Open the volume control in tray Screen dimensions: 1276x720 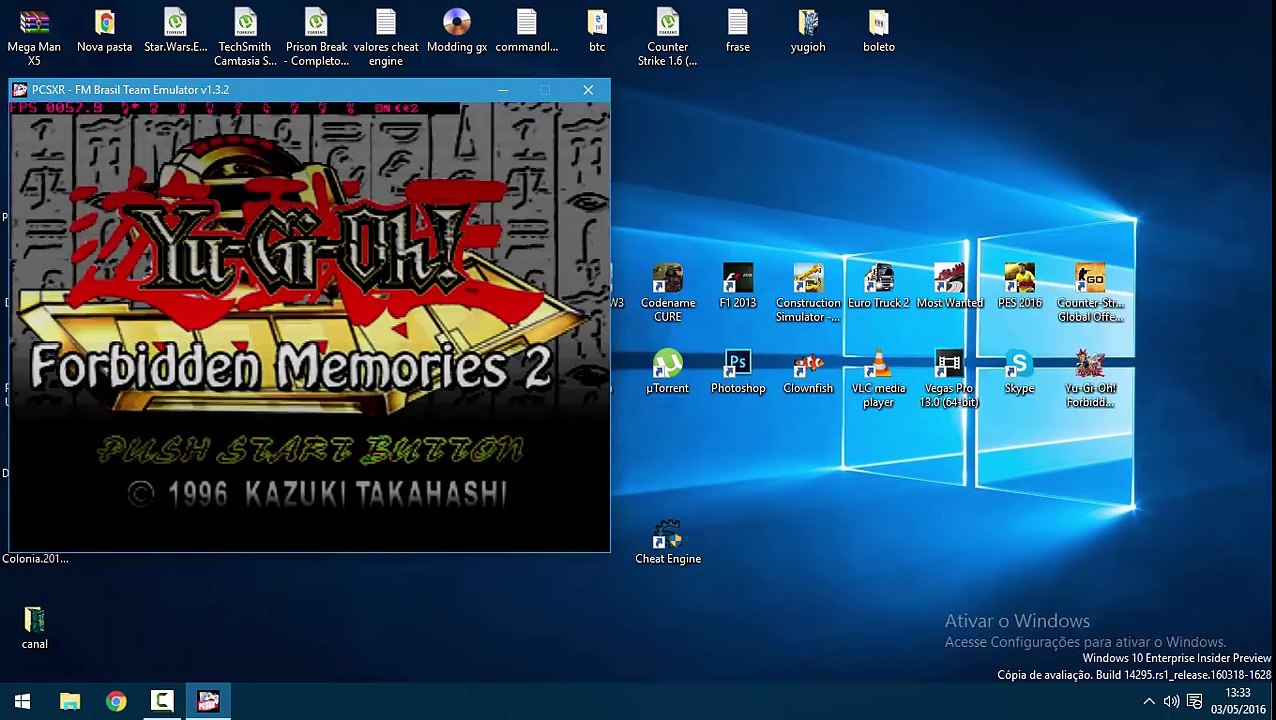click(1171, 702)
